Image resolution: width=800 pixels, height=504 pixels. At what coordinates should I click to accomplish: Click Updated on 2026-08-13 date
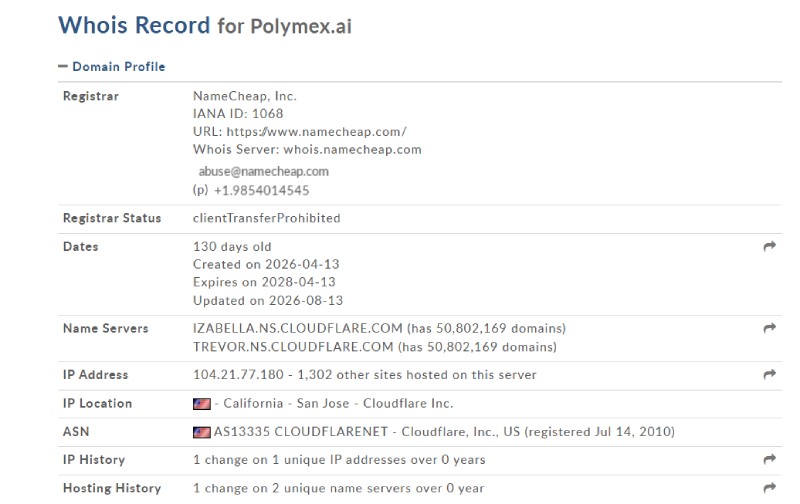click(x=268, y=300)
